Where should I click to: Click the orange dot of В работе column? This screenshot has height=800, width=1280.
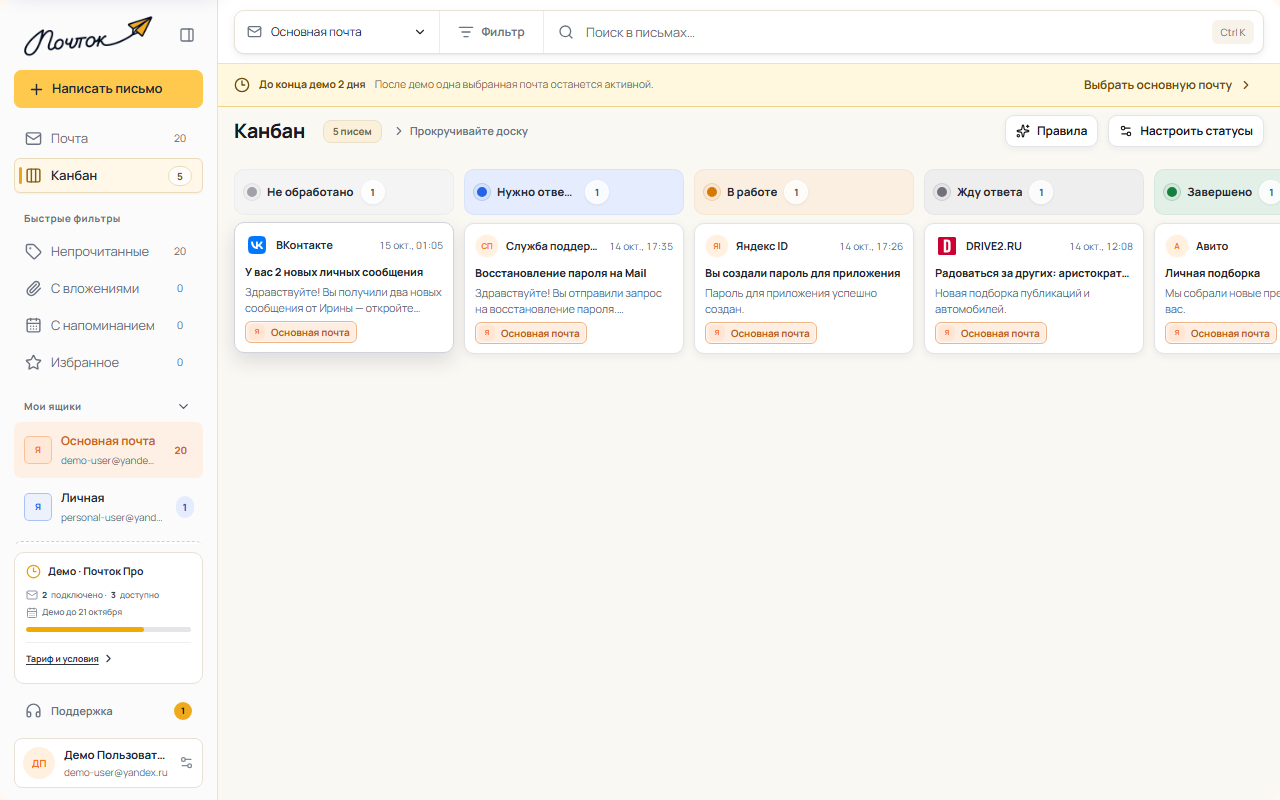point(712,192)
